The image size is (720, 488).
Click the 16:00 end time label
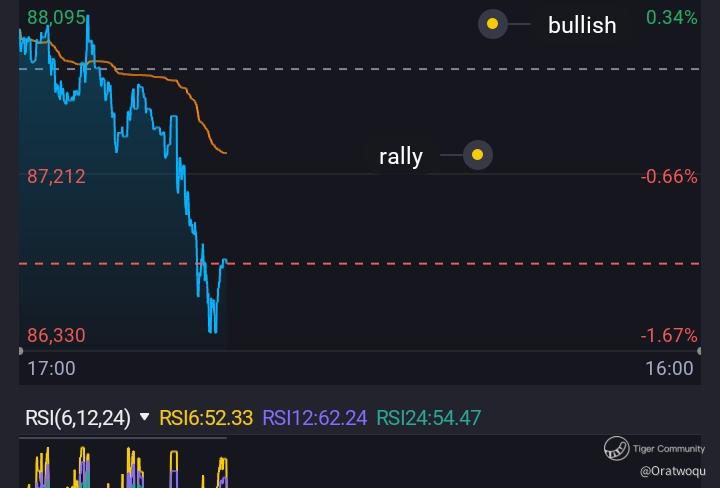coord(669,368)
